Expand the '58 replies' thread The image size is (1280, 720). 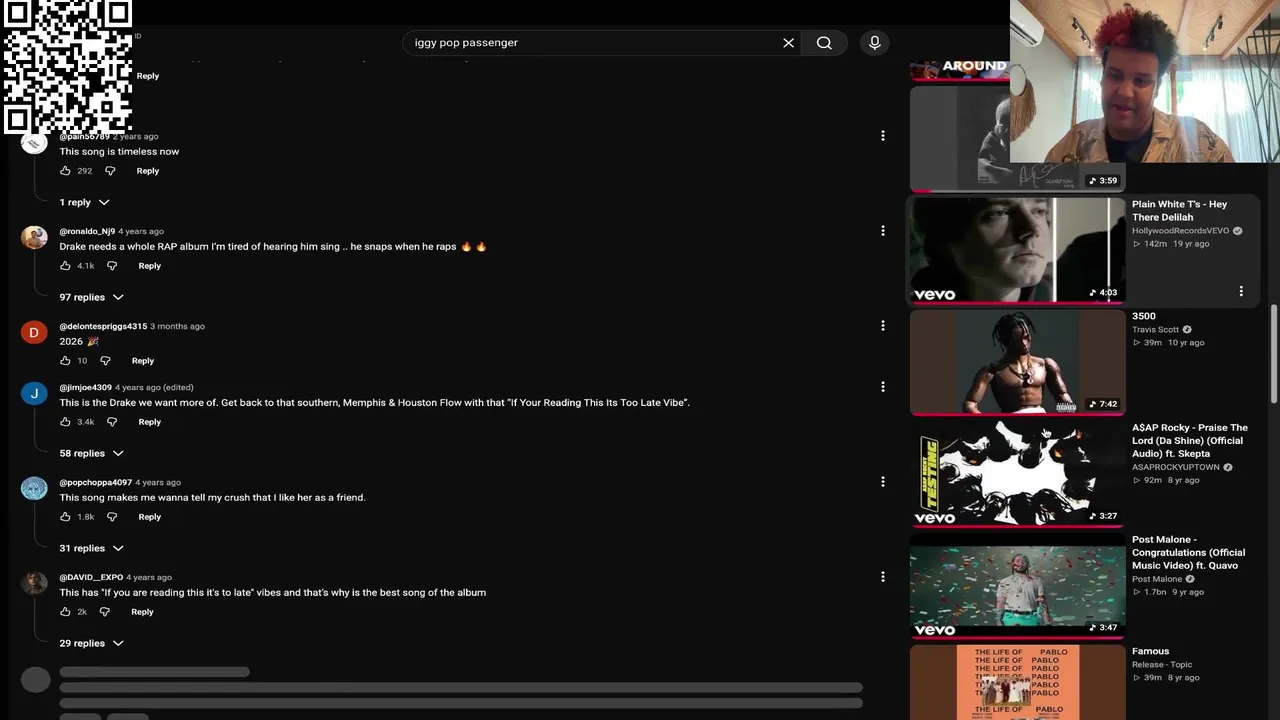click(x=91, y=453)
